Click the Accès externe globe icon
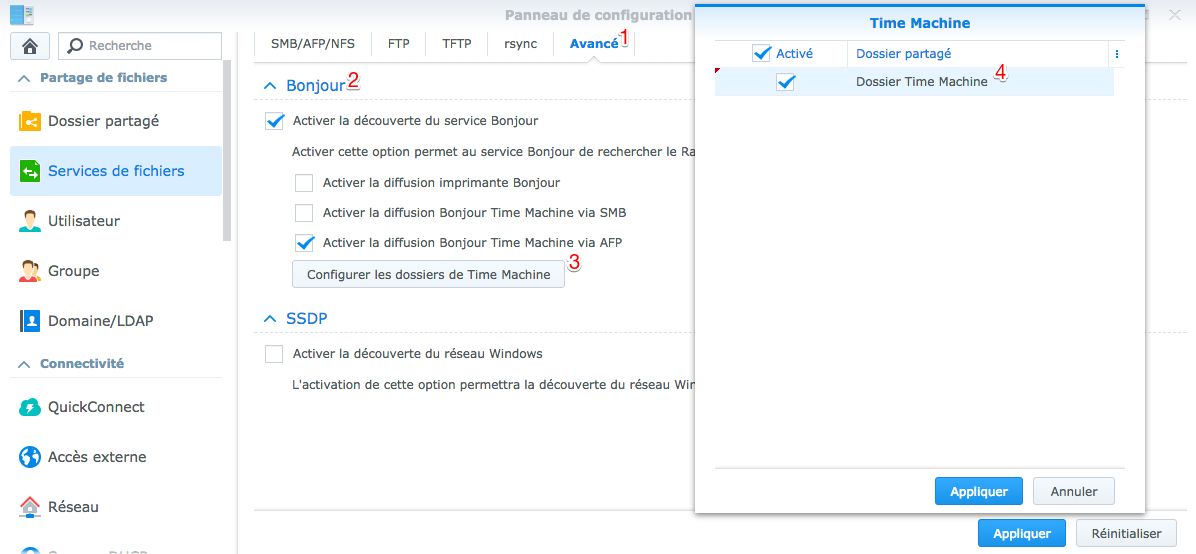Image resolution: width=1196 pixels, height=554 pixels. pos(30,457)
